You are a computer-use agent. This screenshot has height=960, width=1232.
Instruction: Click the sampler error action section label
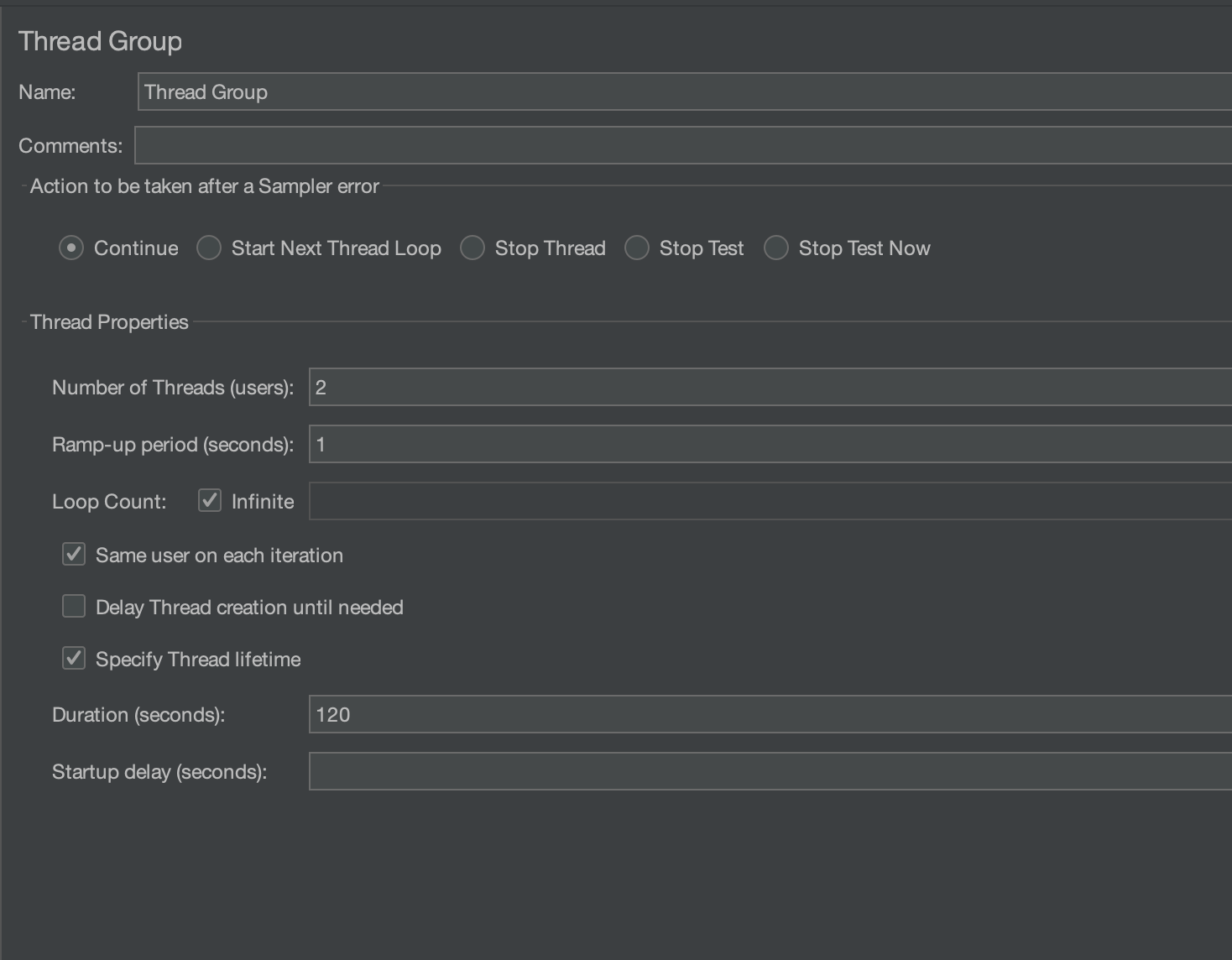coord(205,185)
